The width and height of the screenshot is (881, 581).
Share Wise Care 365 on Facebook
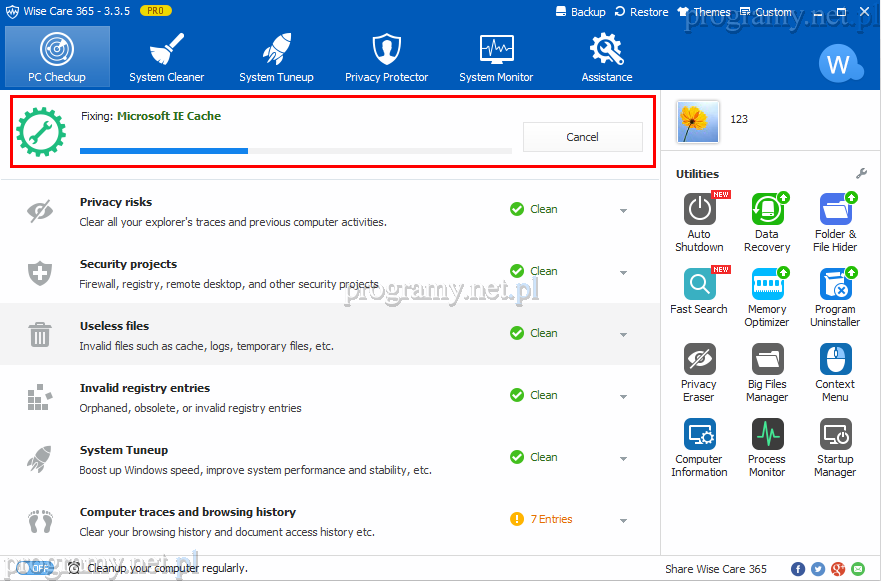(x=798, y=569)
